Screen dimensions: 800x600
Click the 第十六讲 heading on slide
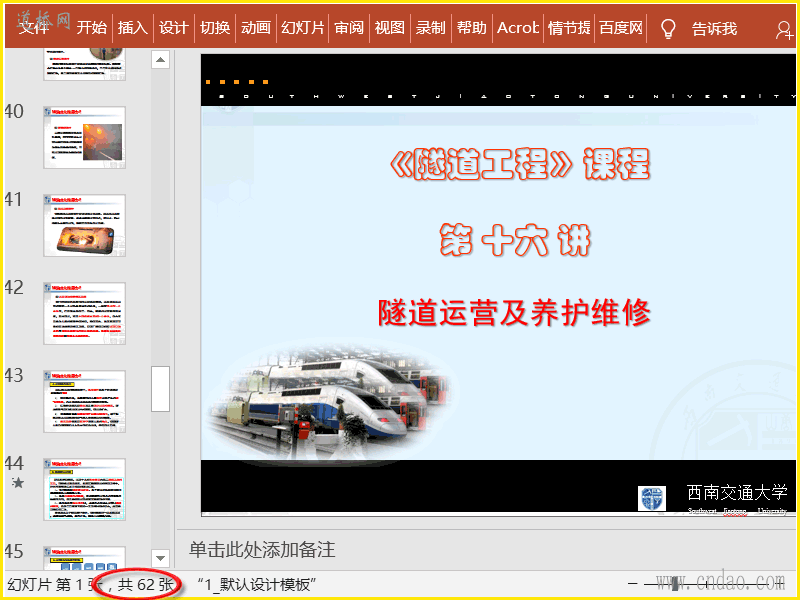coord(515,240)
